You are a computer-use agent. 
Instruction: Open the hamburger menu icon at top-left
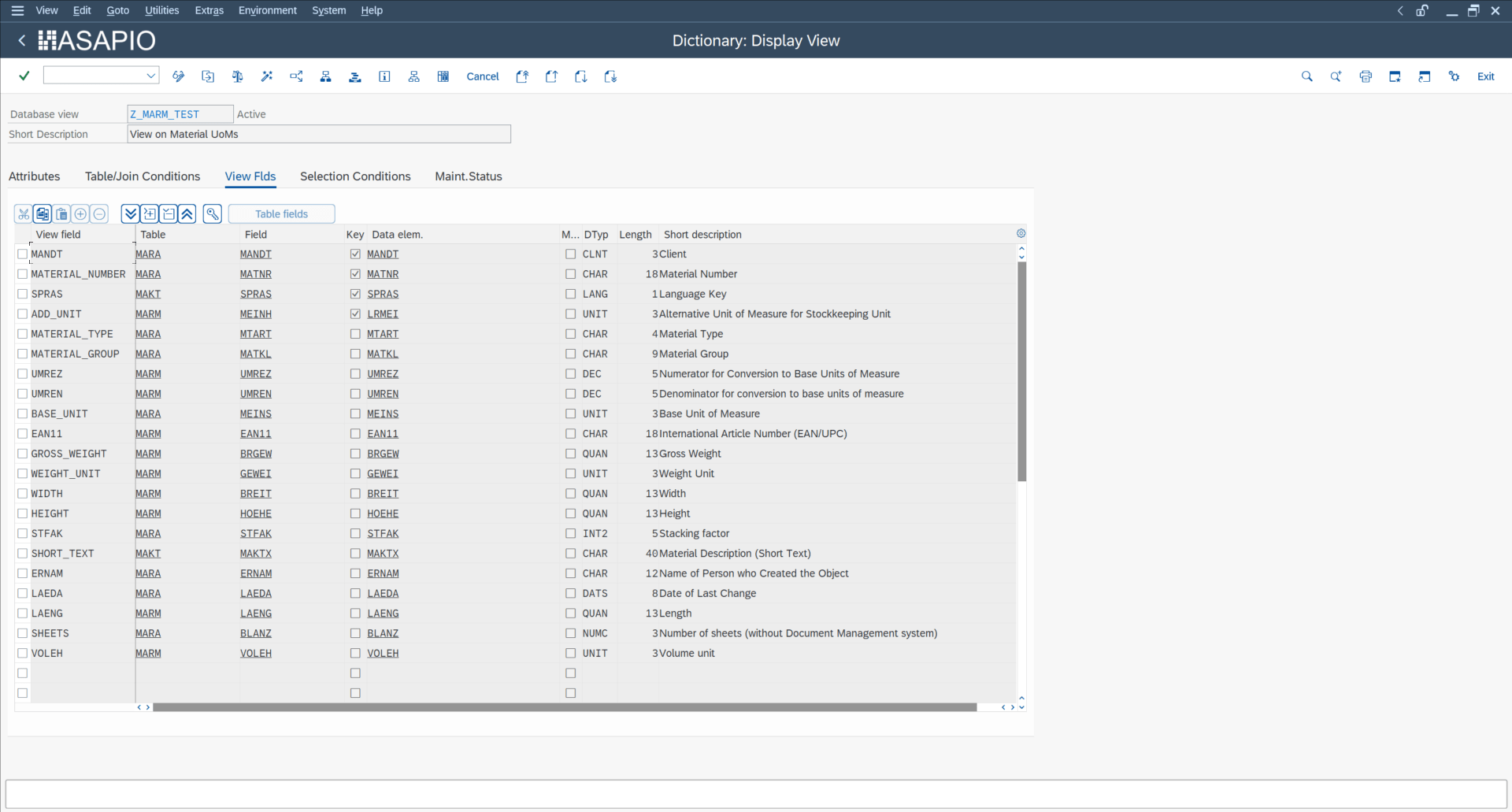pos(17,10)
